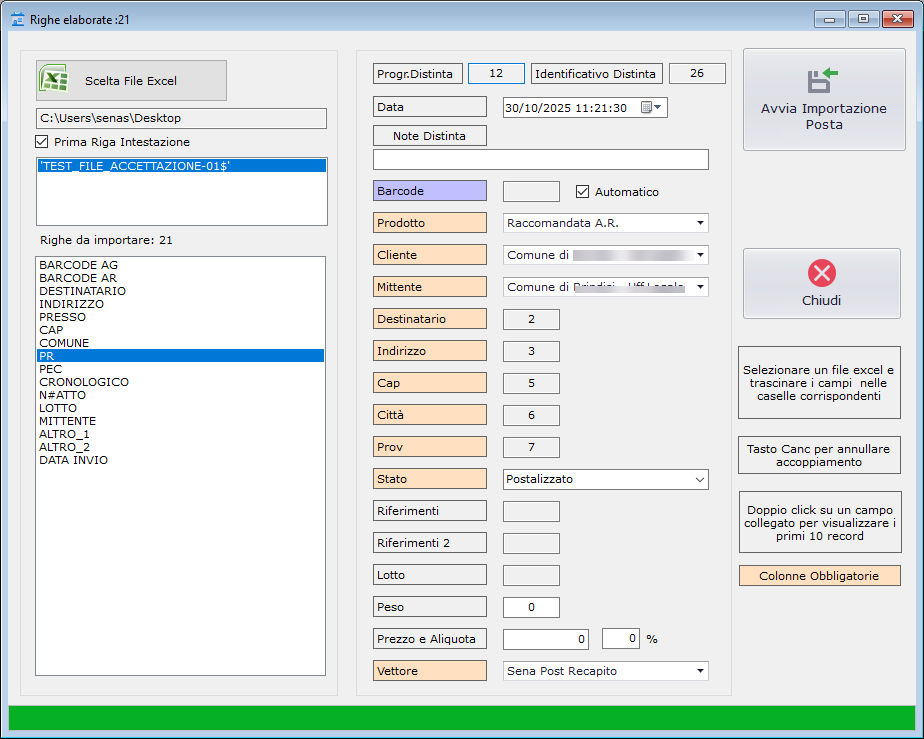
Task: Open the Cliente dropdown list
Action: [x=700, y=255]
